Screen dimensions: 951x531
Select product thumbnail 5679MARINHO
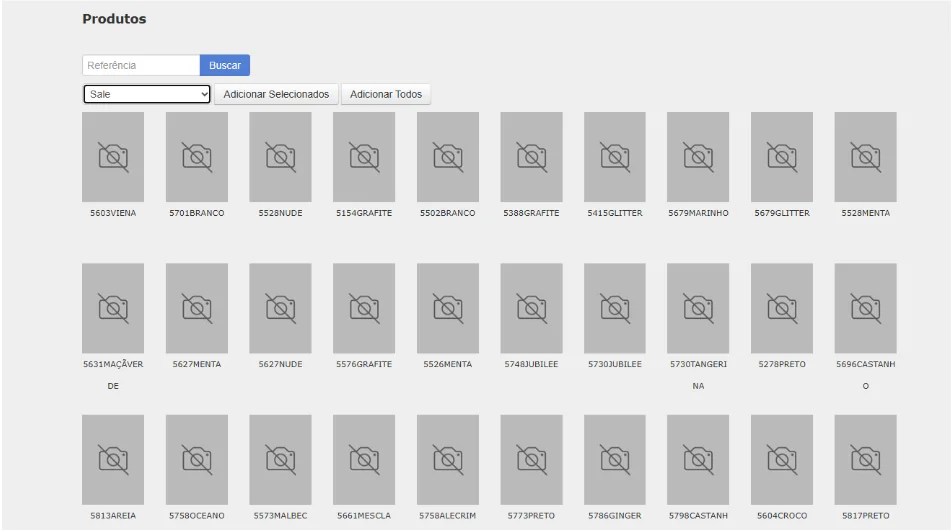click(x=698, y=156)
